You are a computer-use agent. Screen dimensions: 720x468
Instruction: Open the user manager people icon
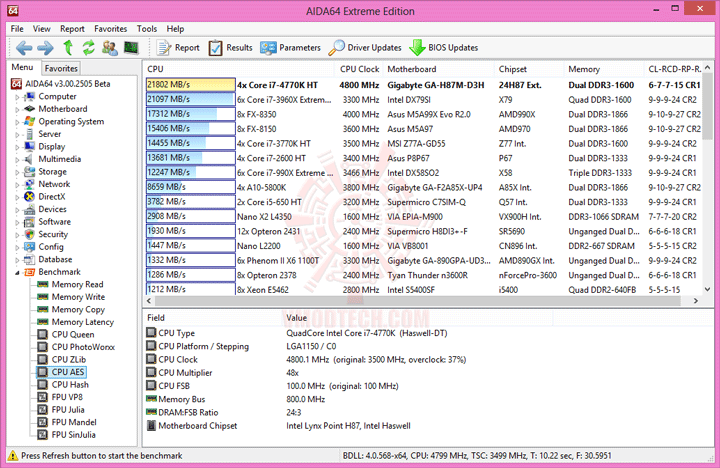tap(110, 48)
